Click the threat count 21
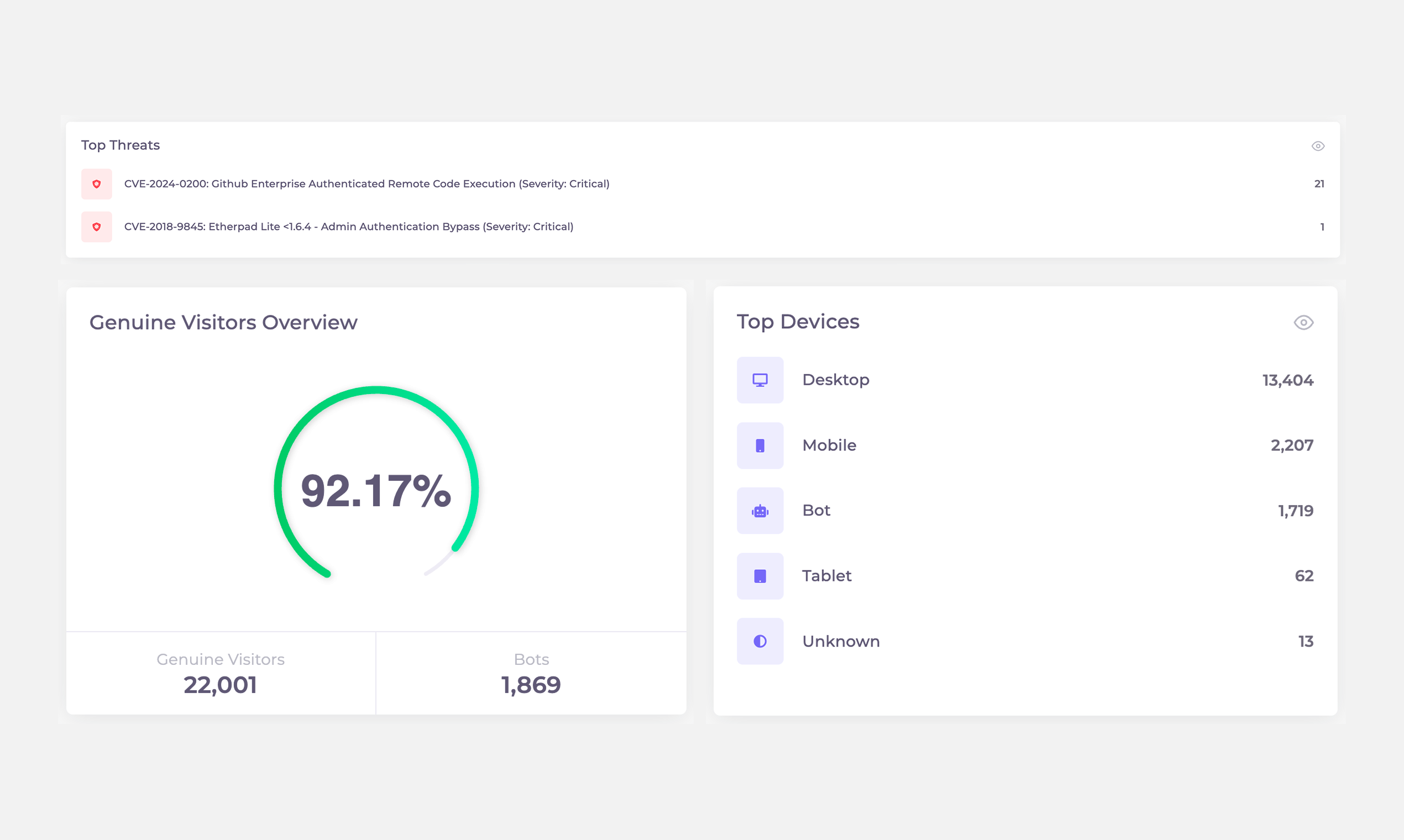The width and height of the screenshot is (1404, 840). coord(1318,184)
